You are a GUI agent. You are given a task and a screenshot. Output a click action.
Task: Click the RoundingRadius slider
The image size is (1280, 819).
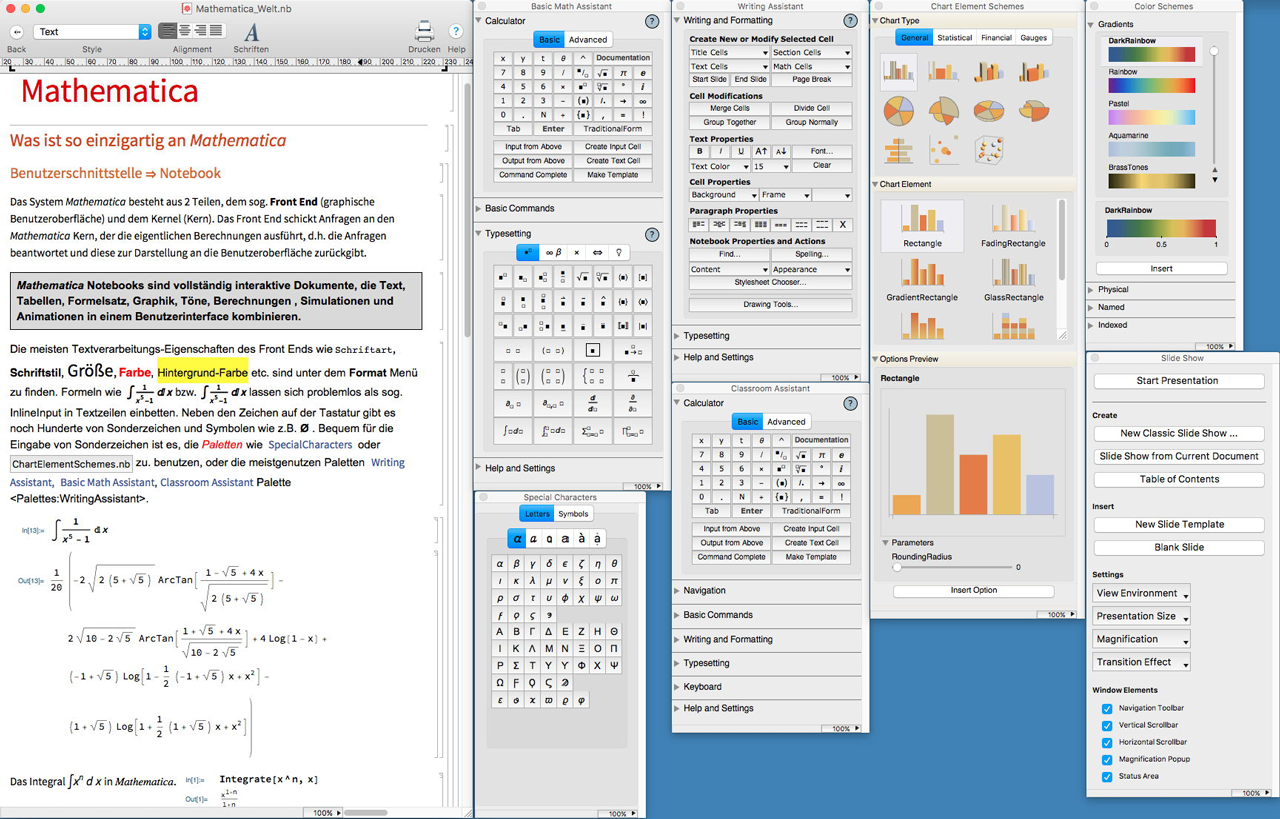pos(953,568)
